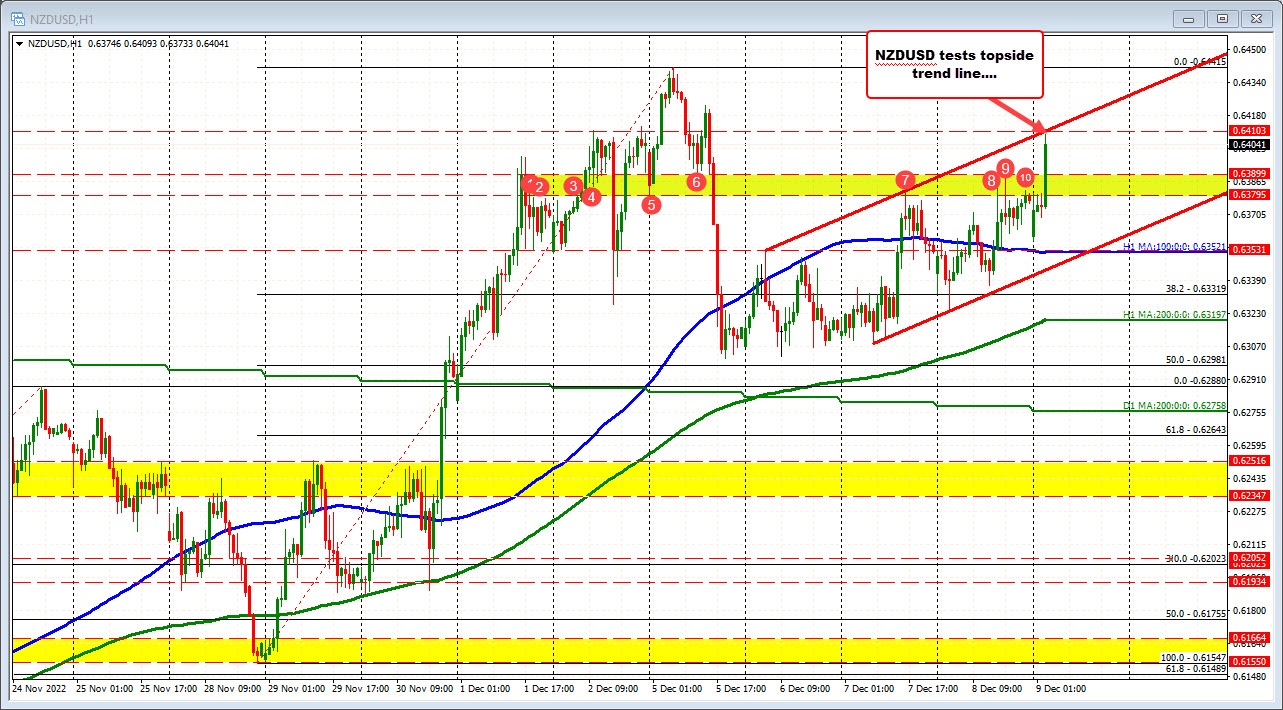Select the red 0.64103 price level label
The width and height of the screenshot is (1283, 710).
click(1249, 131)
